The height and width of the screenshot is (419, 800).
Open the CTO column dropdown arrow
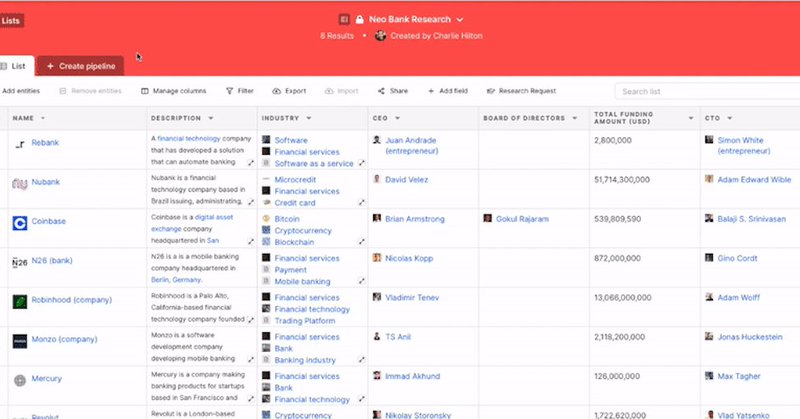(x=730, y=118)
